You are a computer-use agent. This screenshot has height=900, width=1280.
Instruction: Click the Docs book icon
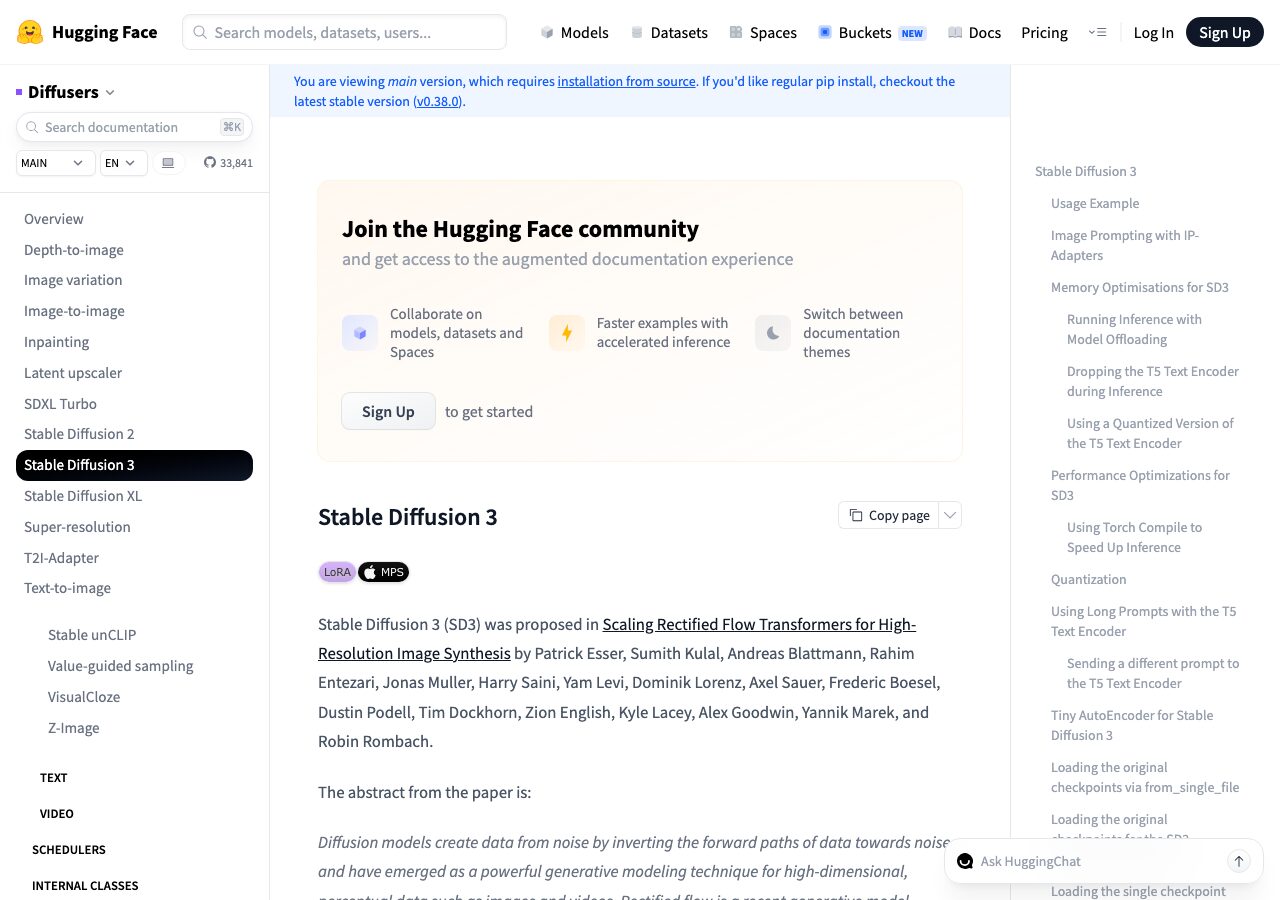[955, 32]
